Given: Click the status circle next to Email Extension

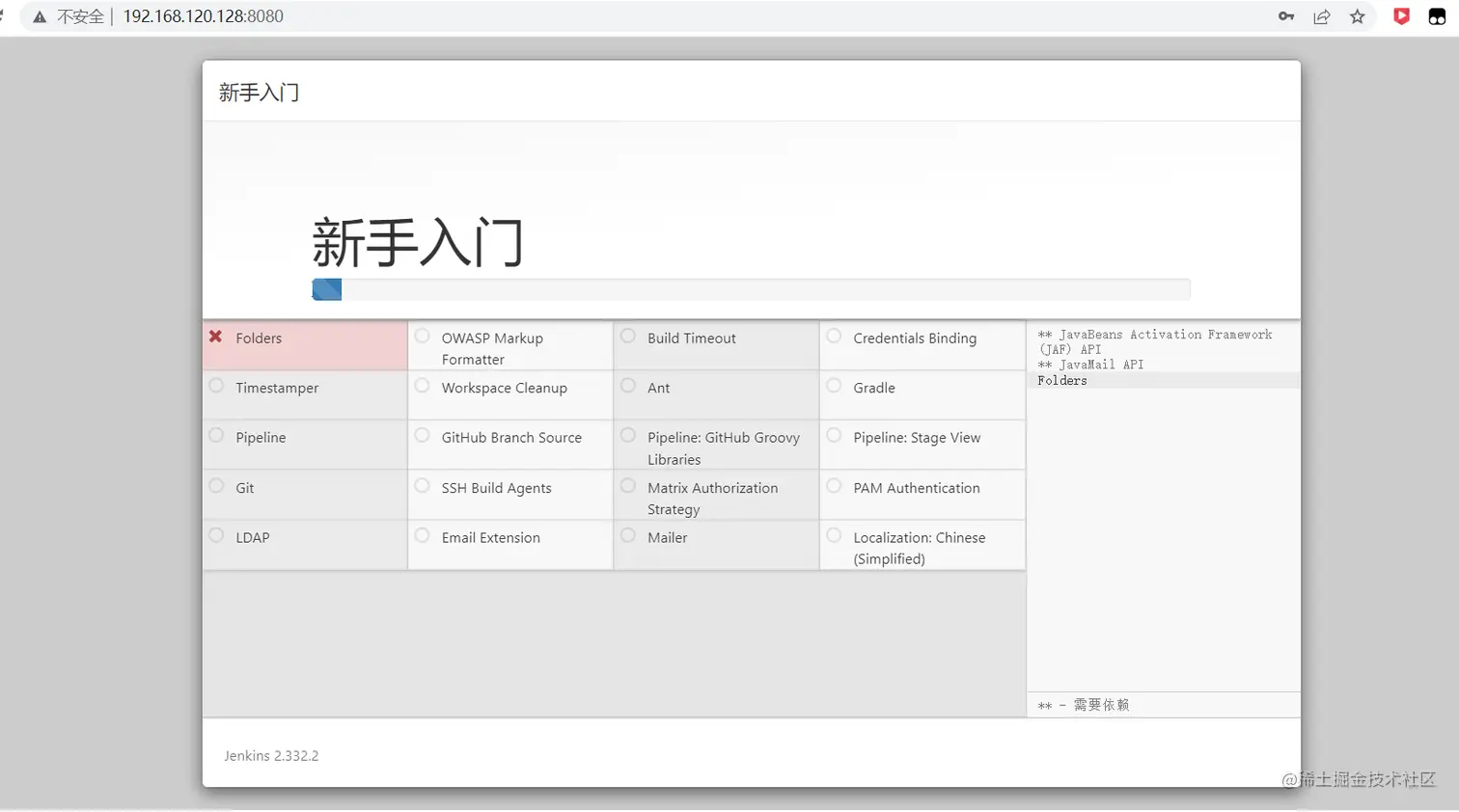Looking at the screenshot, I should click(422, 535).
